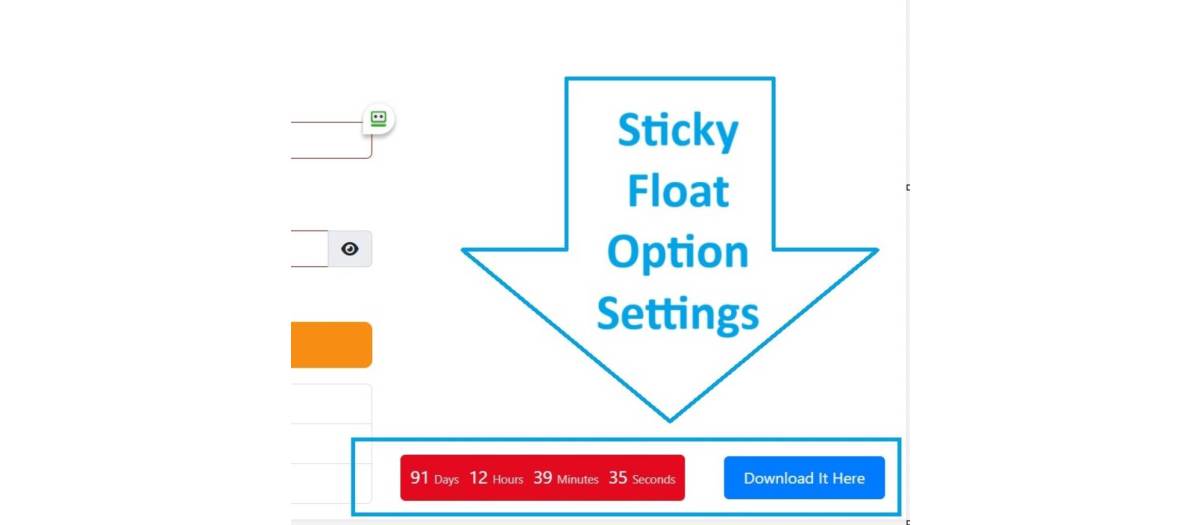
Task: Focus the top red-bordered input field
Action: pyautogui.click(x=330, y=140)
